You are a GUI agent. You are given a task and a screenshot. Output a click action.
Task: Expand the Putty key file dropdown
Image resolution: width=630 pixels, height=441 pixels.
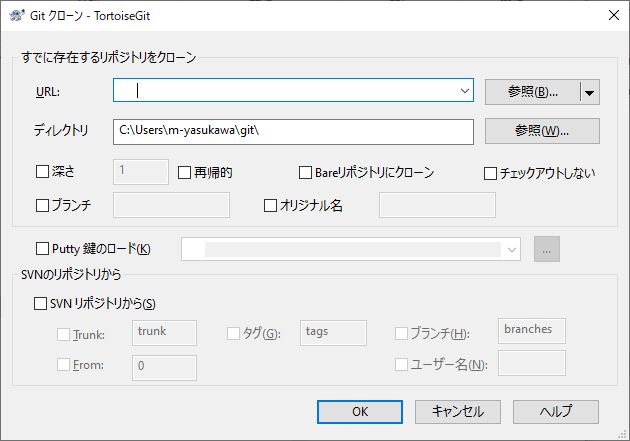coord(511,249)
